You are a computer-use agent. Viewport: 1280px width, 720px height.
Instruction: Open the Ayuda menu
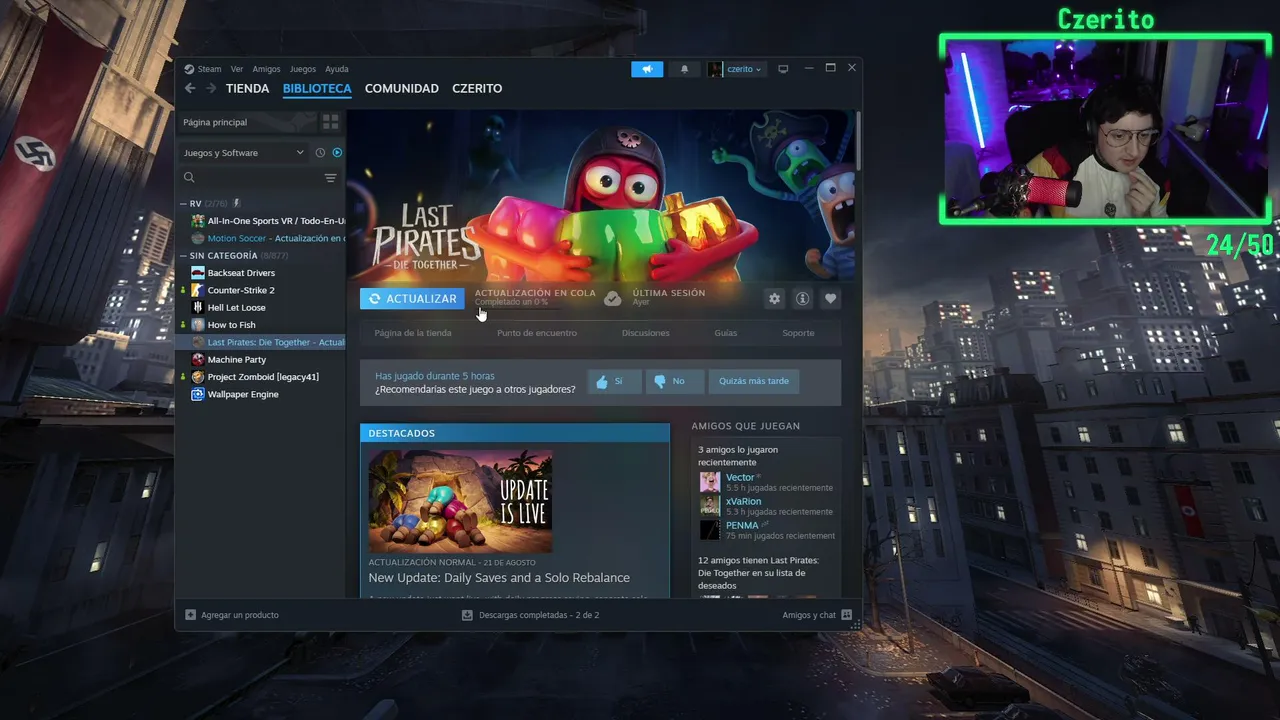(x=337, y=69)
